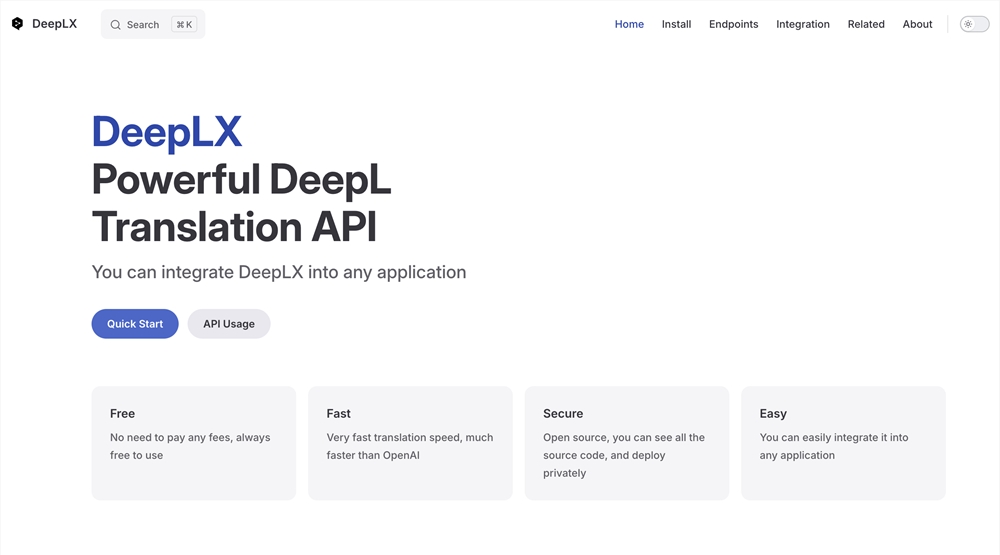Image resolution: width=1000 pixels, height=555 pixels.
Task: Toggle the dark mode appearance switch
Action: click(x=974, y=24)
